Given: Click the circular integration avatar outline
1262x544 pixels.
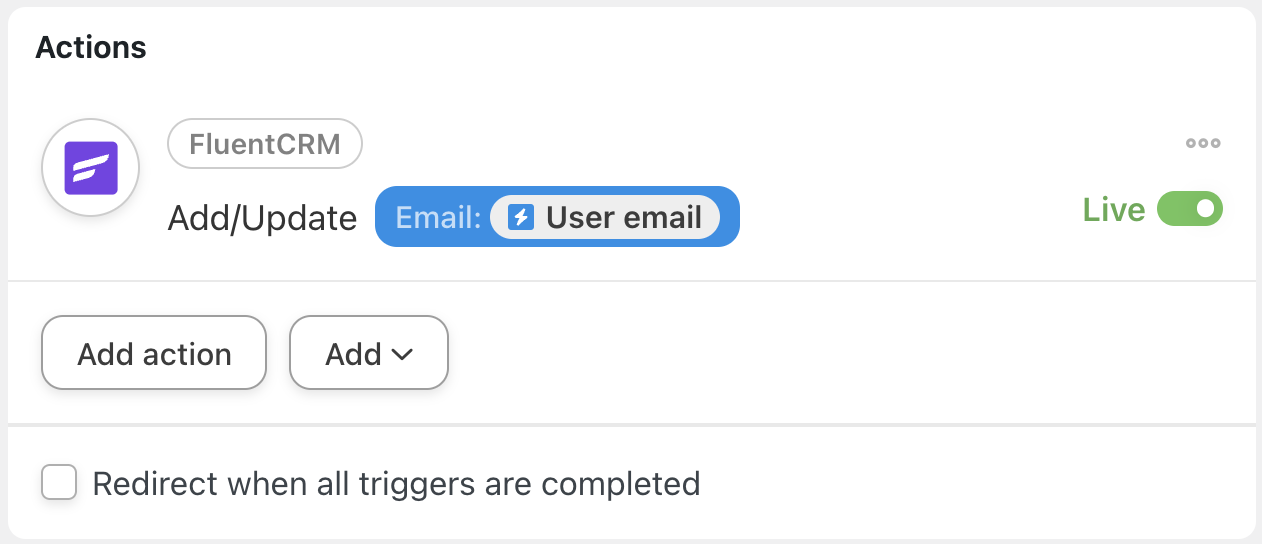Looking at the screenshot, I should click(x=91, y=123).
